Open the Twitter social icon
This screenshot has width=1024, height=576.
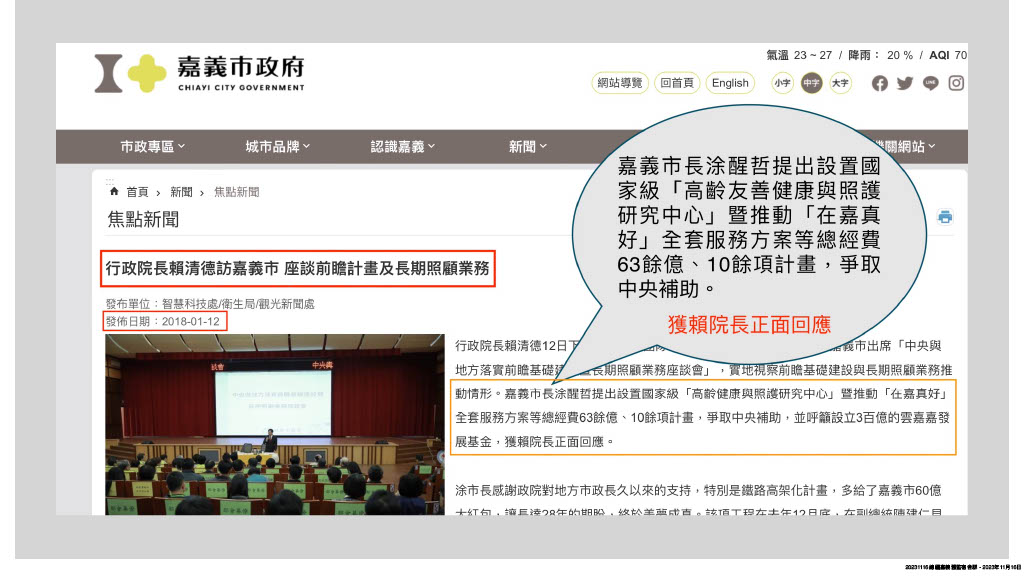tap(905, 83)
